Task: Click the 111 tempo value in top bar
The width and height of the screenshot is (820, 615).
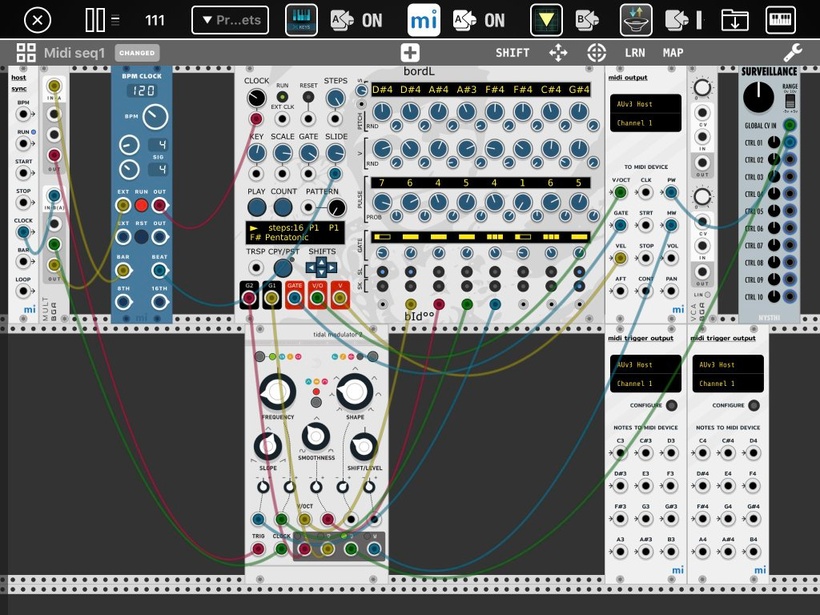Action: [154, 20]
